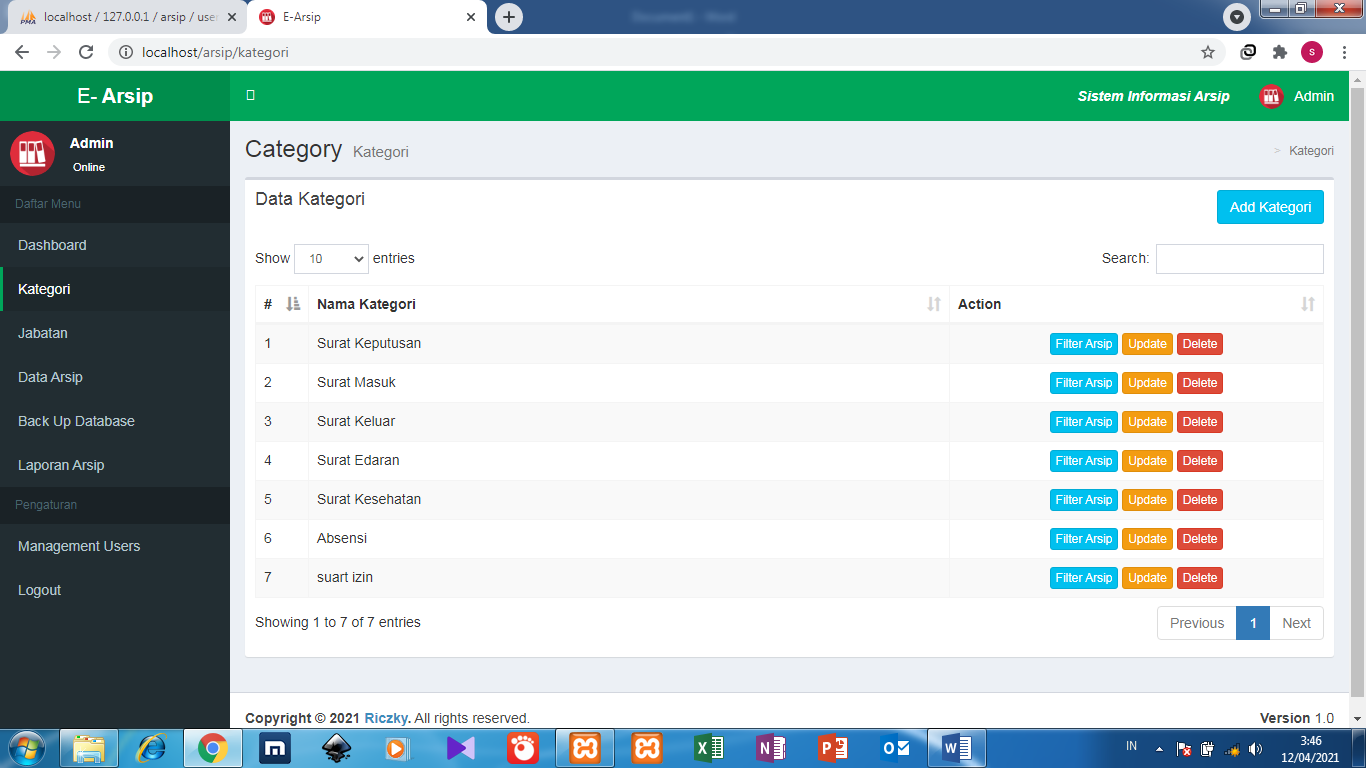Screen dimensions: 1366x768
Task: Open XAMPP Control Panel from taskbar
Action: [x=585, y=747]
